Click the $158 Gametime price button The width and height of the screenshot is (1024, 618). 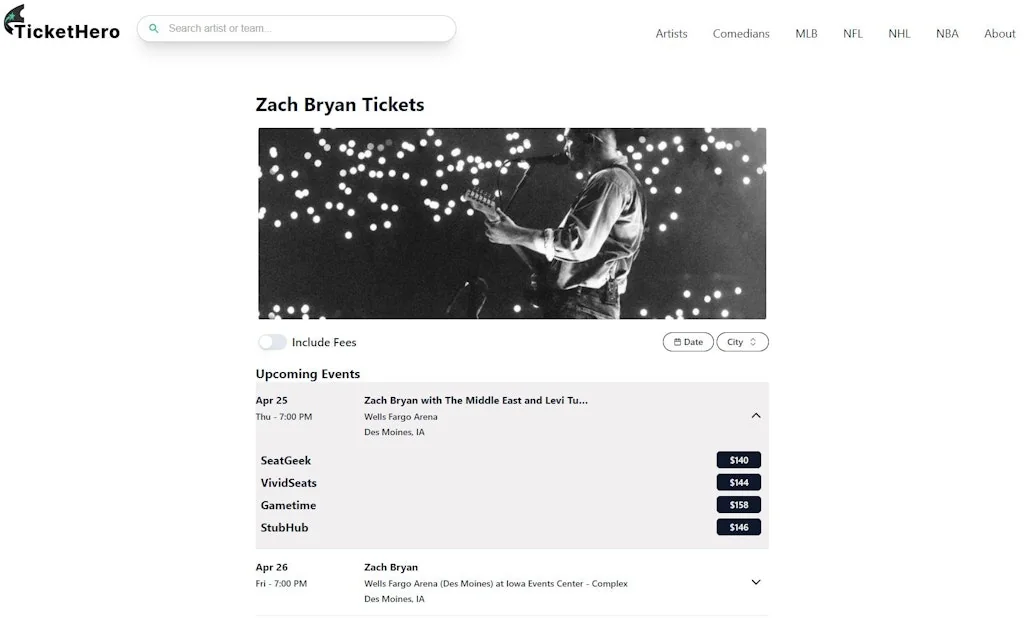[738, 504]
